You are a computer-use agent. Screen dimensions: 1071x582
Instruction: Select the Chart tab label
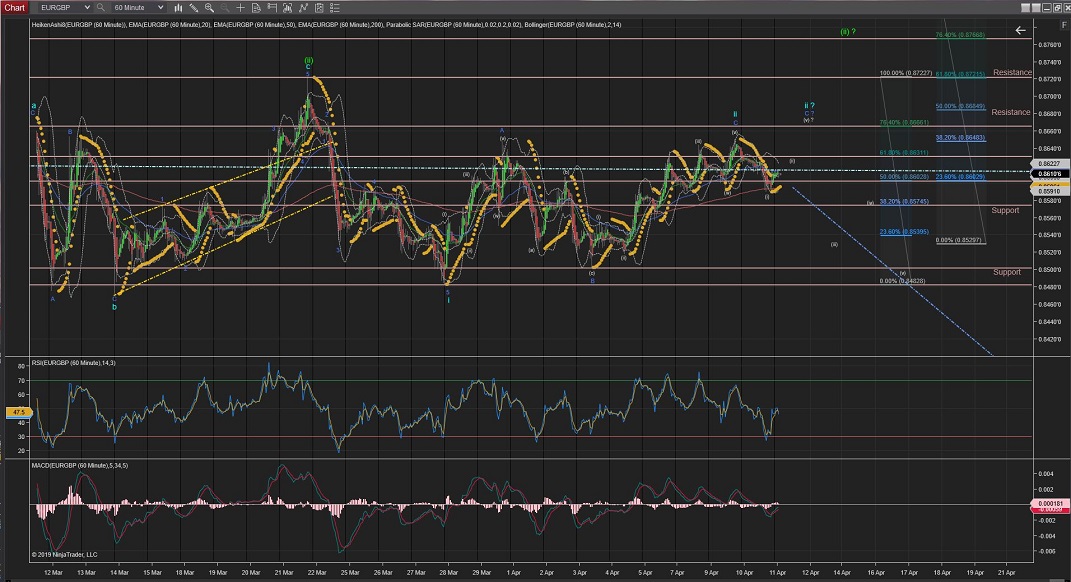[14, 7]
